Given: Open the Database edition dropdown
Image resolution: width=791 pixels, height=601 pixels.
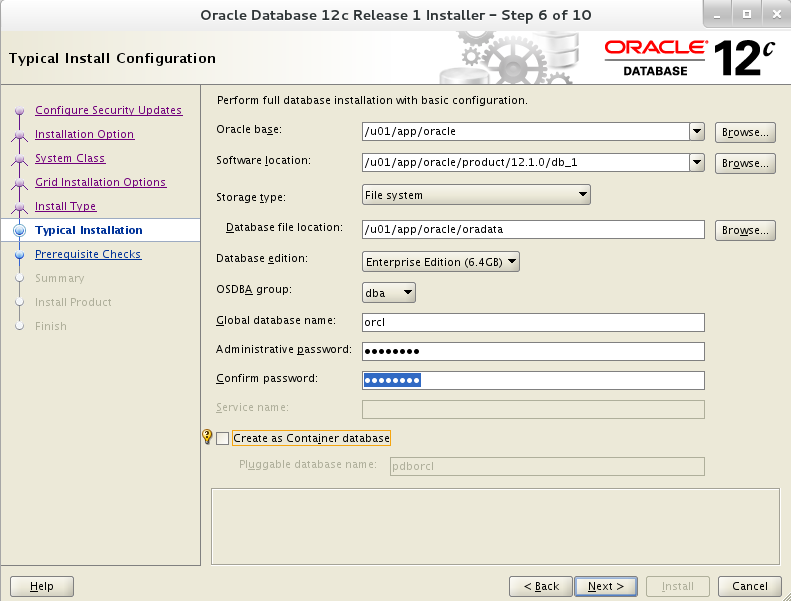Looking at the screenshot, I should [x=440, y=262].
